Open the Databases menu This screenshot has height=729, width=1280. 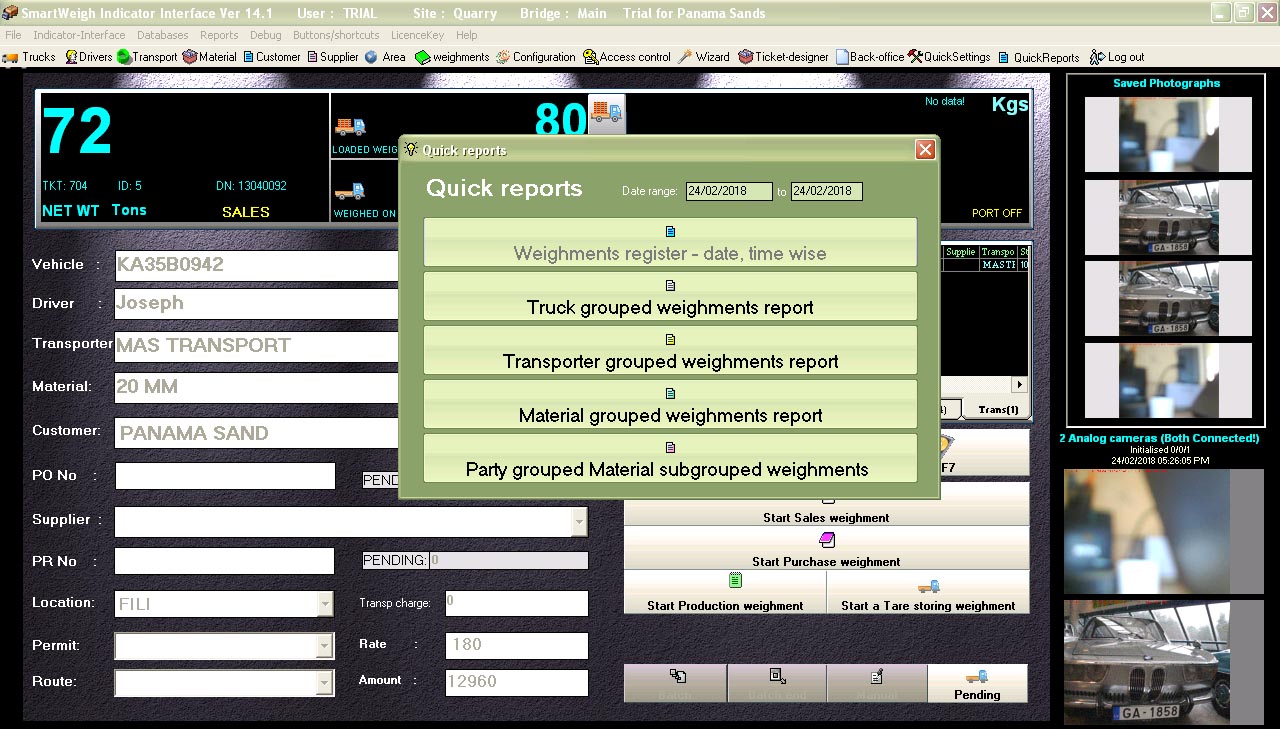coord(163,35)
